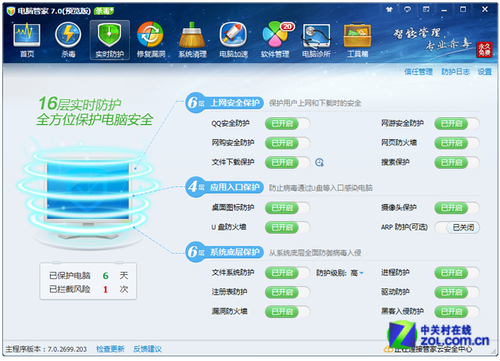Open the 电脑加速 rocket icon
The width and height of the screenshot is (500, 361).
233,40
